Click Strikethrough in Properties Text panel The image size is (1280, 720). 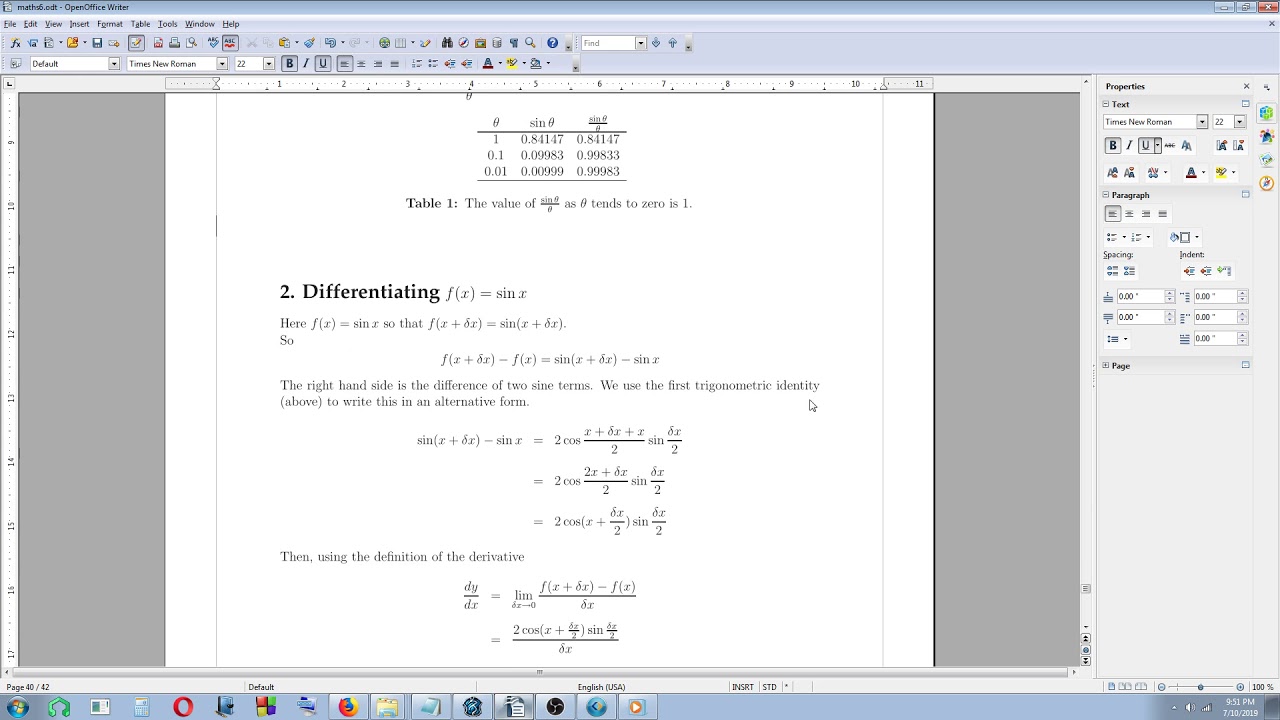pyautogui.click(x=1170, y=146)
